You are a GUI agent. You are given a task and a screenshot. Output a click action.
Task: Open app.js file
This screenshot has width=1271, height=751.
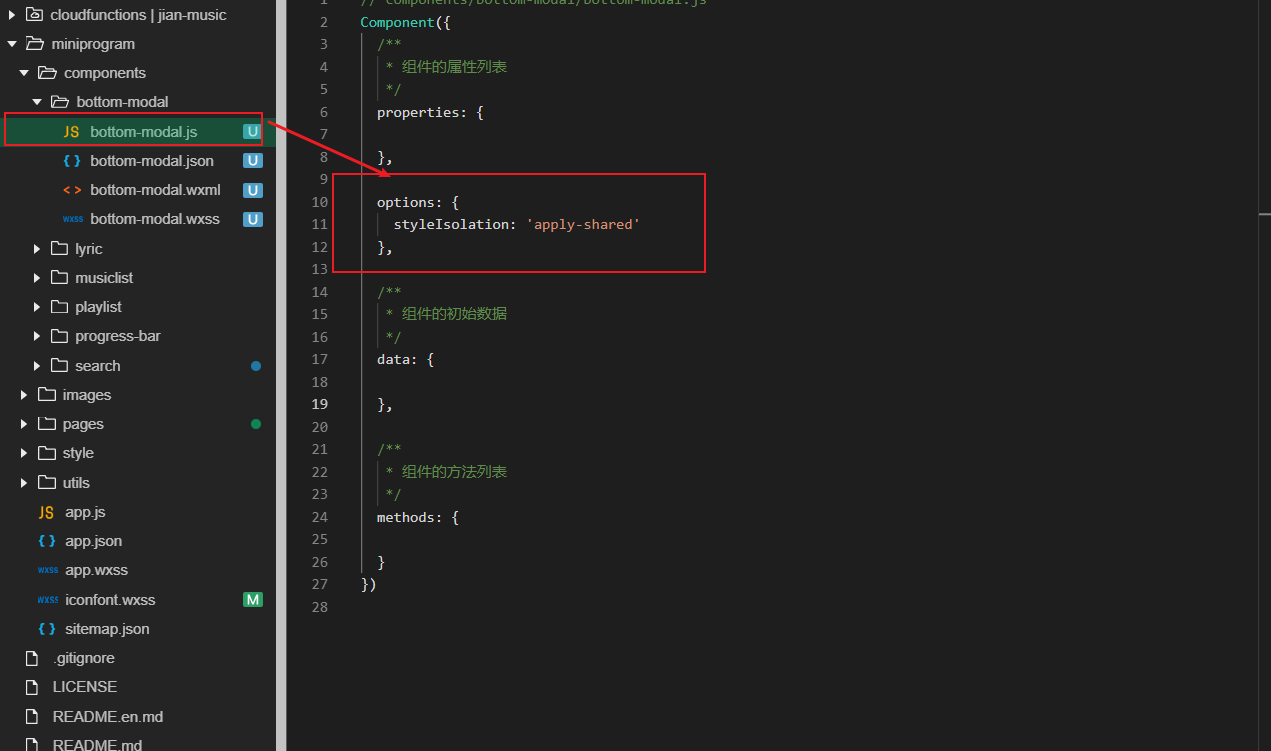[85, 512]
